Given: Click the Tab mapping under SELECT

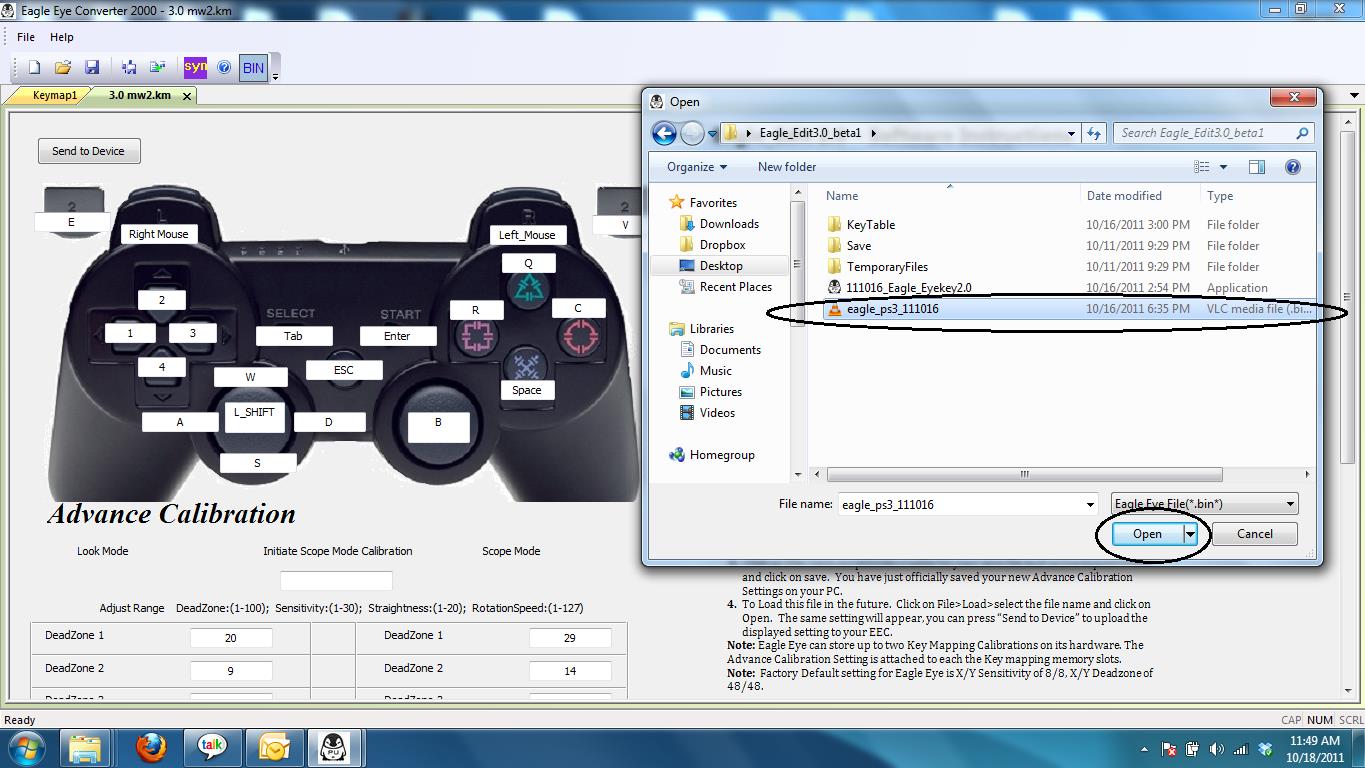Looking at the screenshot, I should coord(293,336).
